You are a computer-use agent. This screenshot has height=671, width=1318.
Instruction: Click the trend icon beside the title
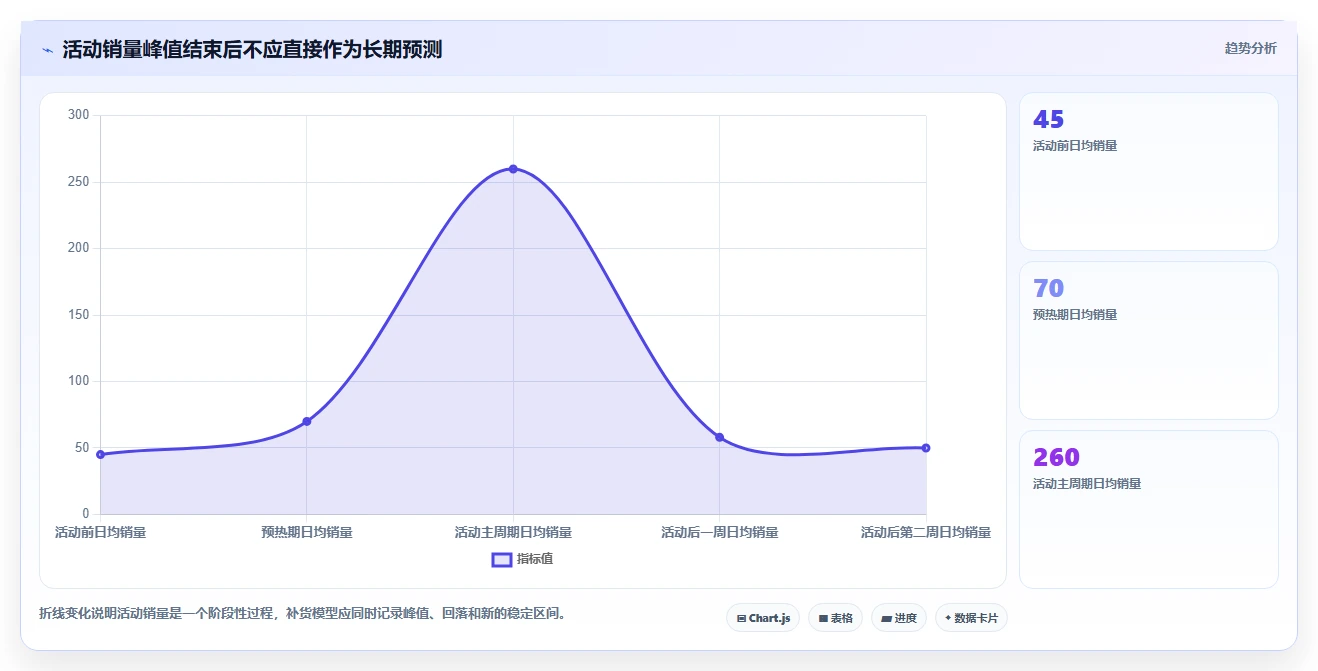(x=47, y=50)
